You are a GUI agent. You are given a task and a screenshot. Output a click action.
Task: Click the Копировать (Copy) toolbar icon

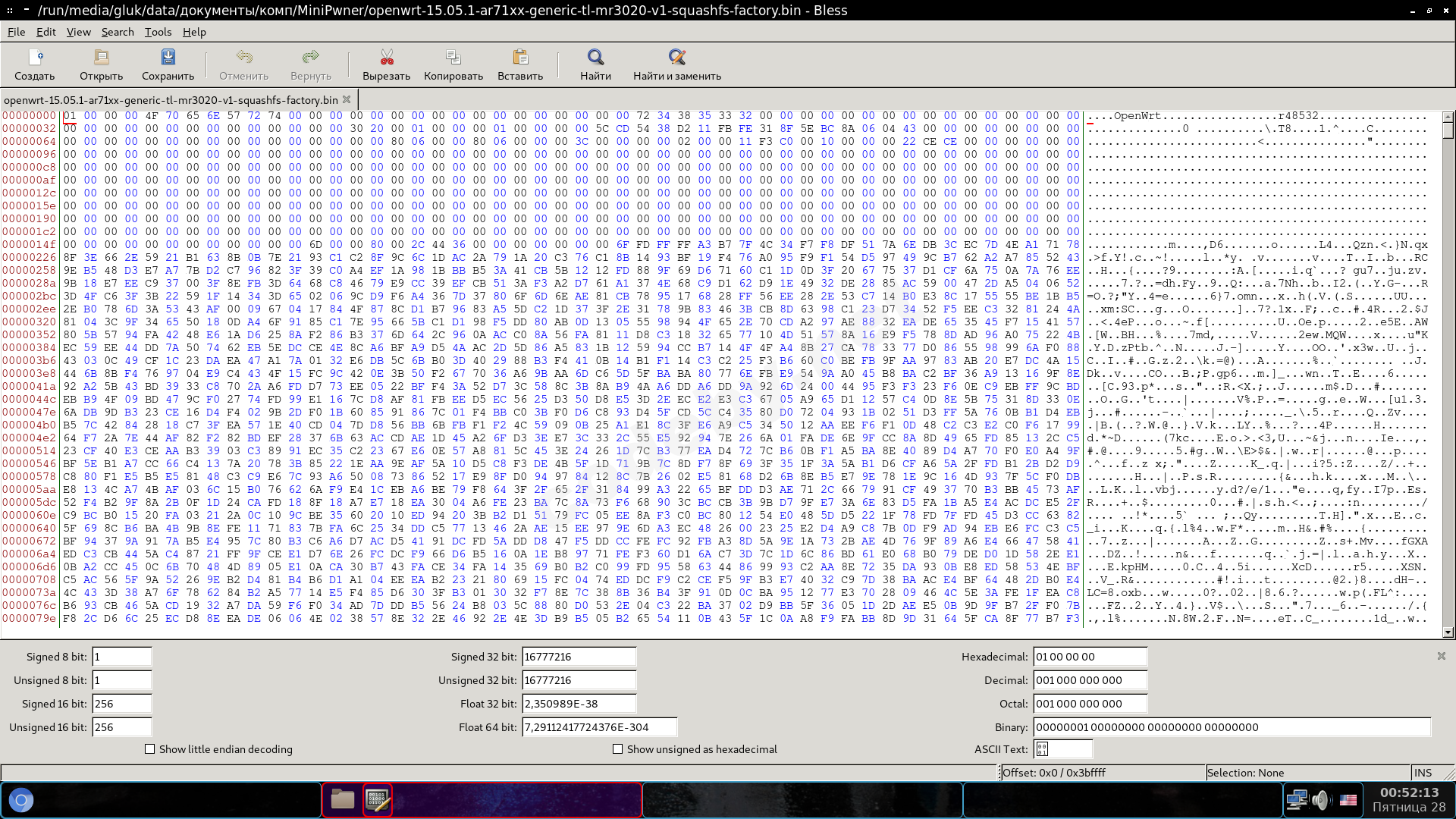pyautogui.click(x=453, y=58)
